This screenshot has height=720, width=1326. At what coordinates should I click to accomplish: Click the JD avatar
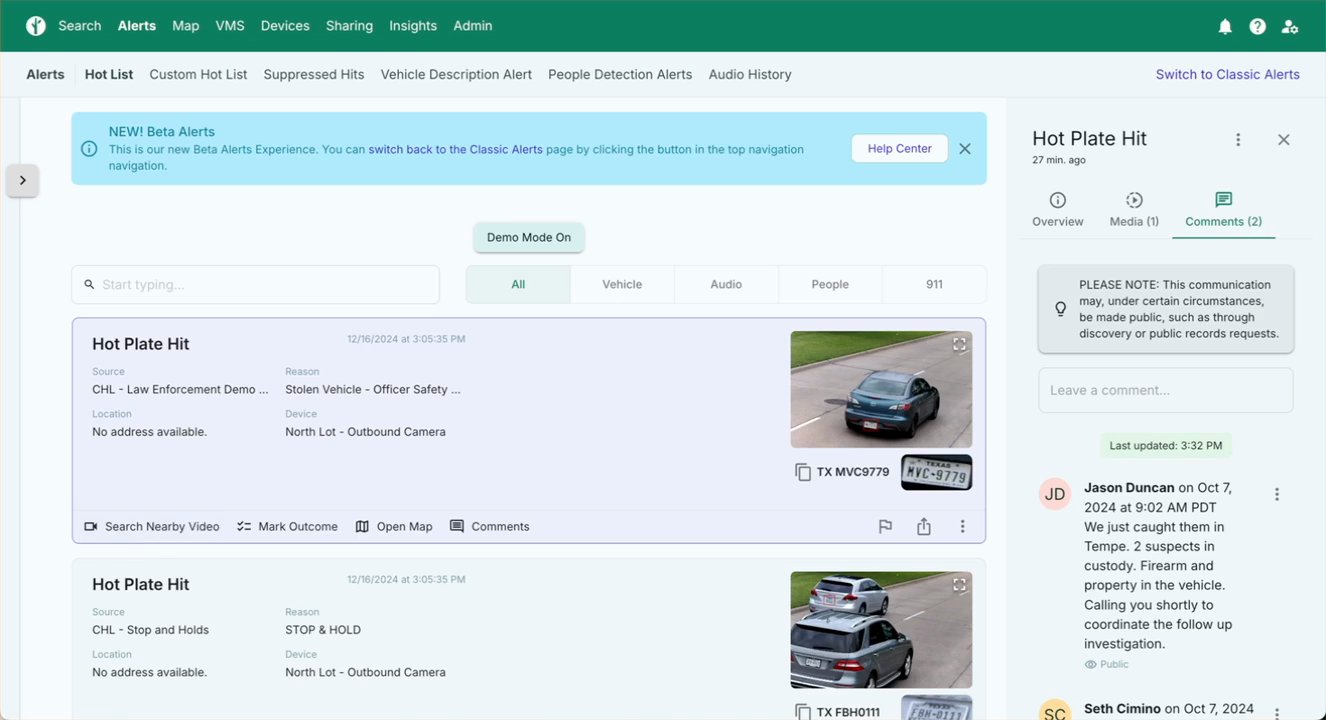pyautogui.click(x=1055, y=494)
